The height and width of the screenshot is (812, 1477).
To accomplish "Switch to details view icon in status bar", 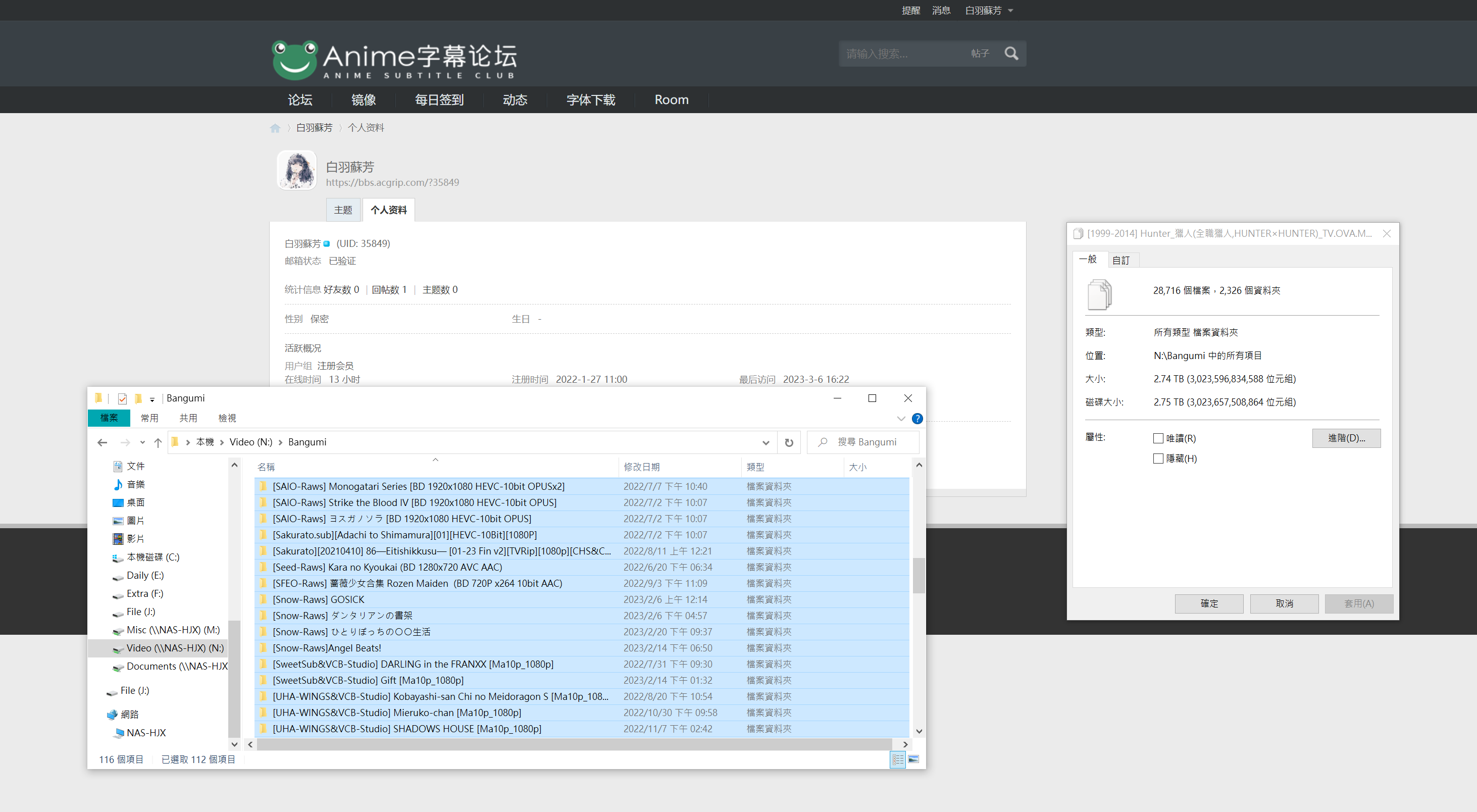I will click(x=897, y=759).
